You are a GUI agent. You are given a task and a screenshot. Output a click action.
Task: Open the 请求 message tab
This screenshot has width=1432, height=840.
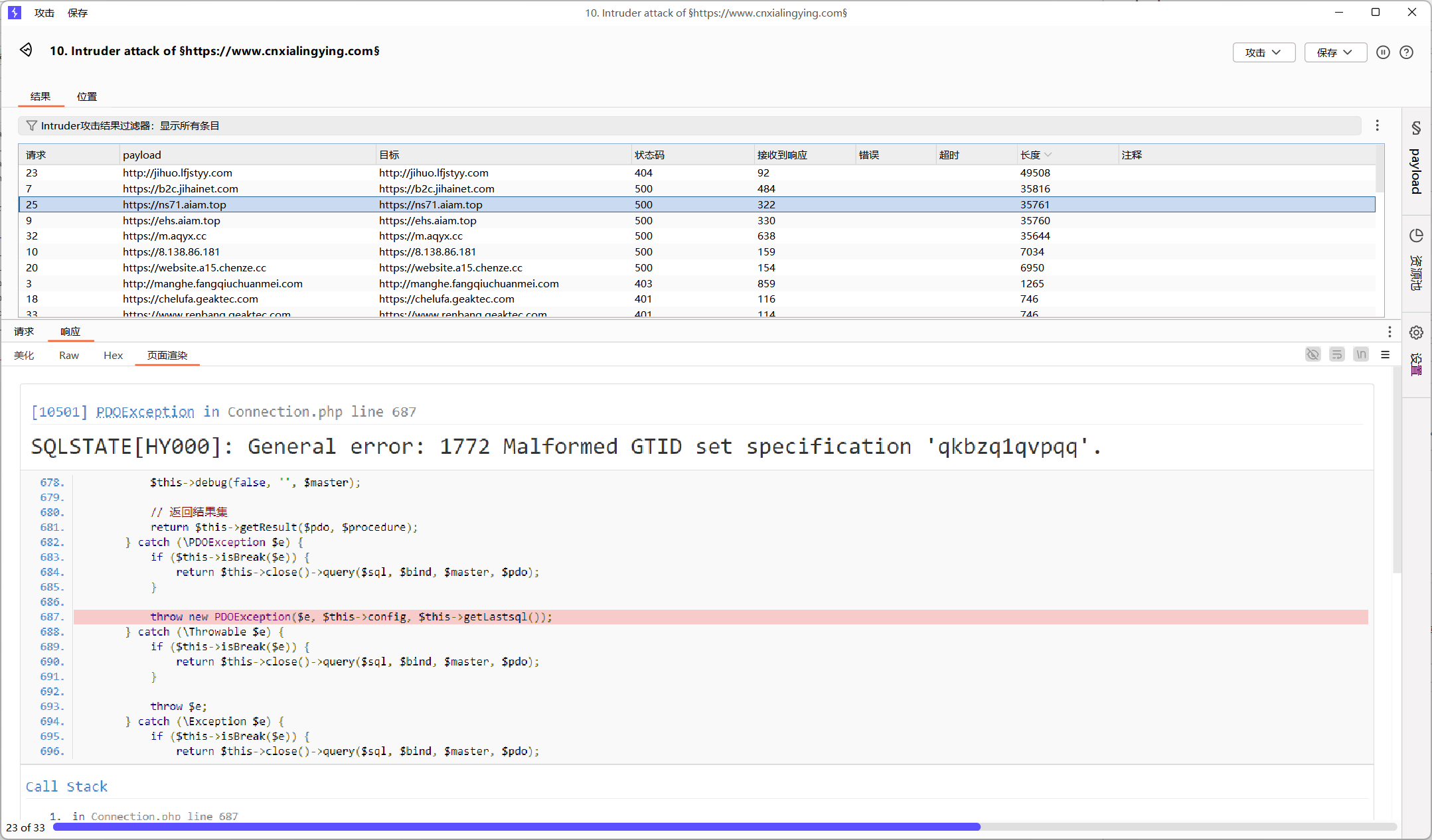[x=24, y=331]
